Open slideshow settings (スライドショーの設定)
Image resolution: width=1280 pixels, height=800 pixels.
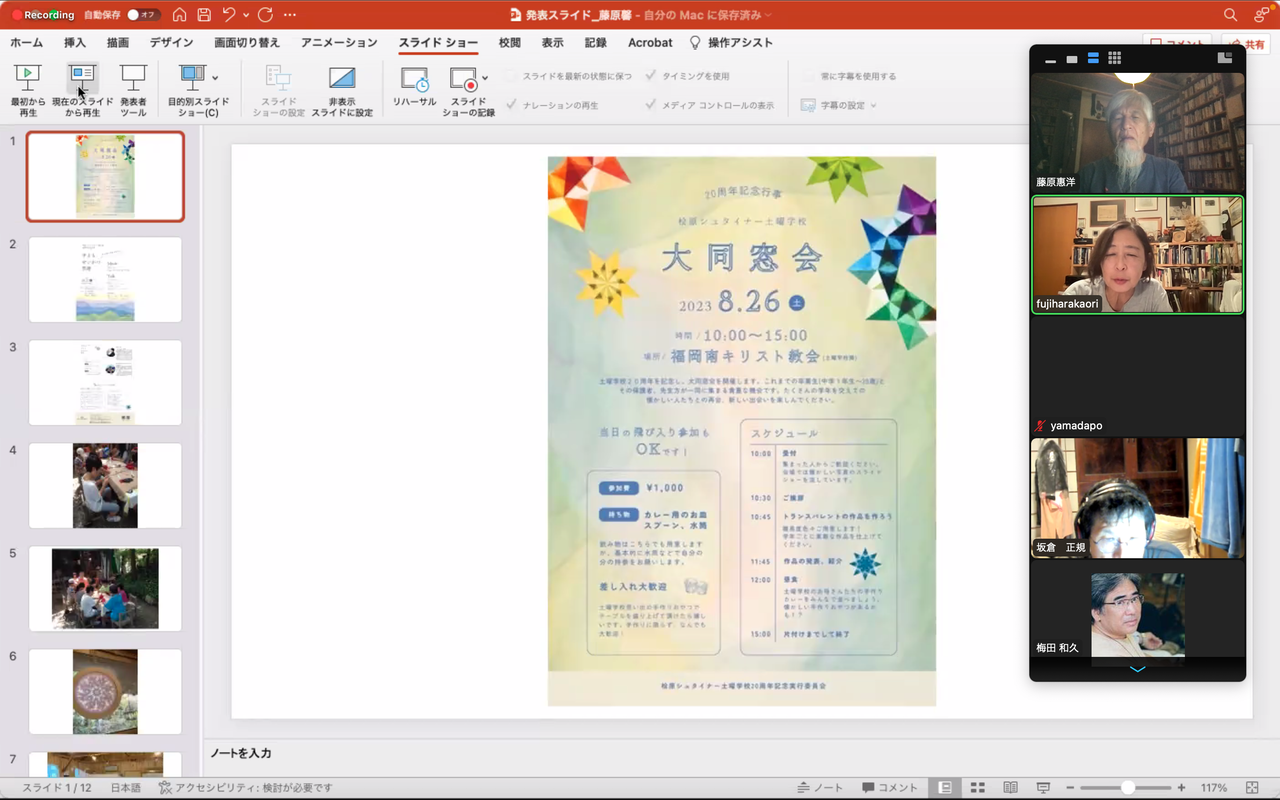coord(278,90)
